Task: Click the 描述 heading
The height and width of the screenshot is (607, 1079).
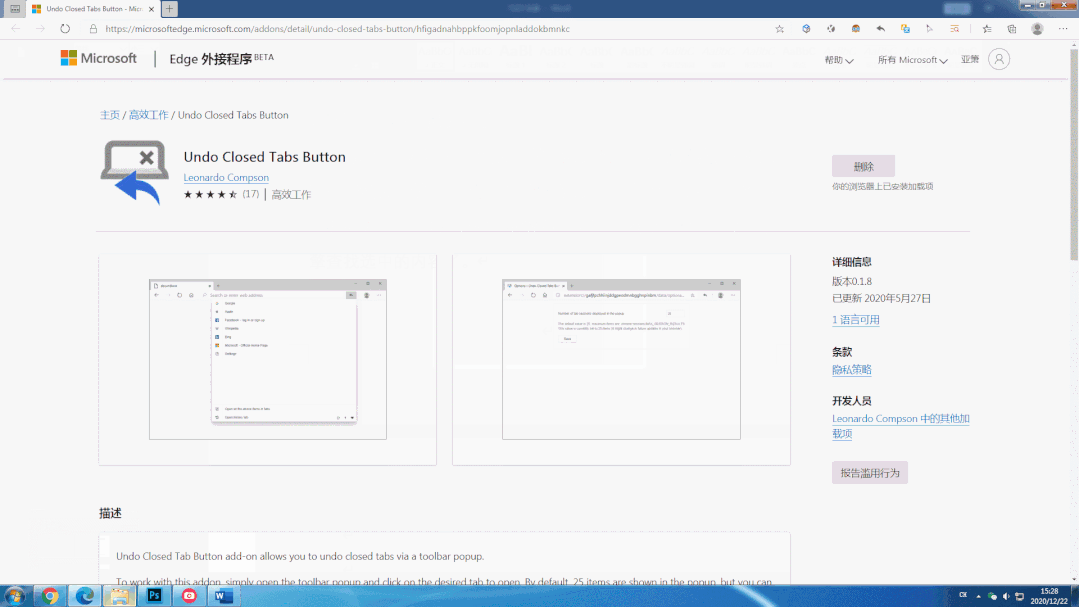Action: 110,513
